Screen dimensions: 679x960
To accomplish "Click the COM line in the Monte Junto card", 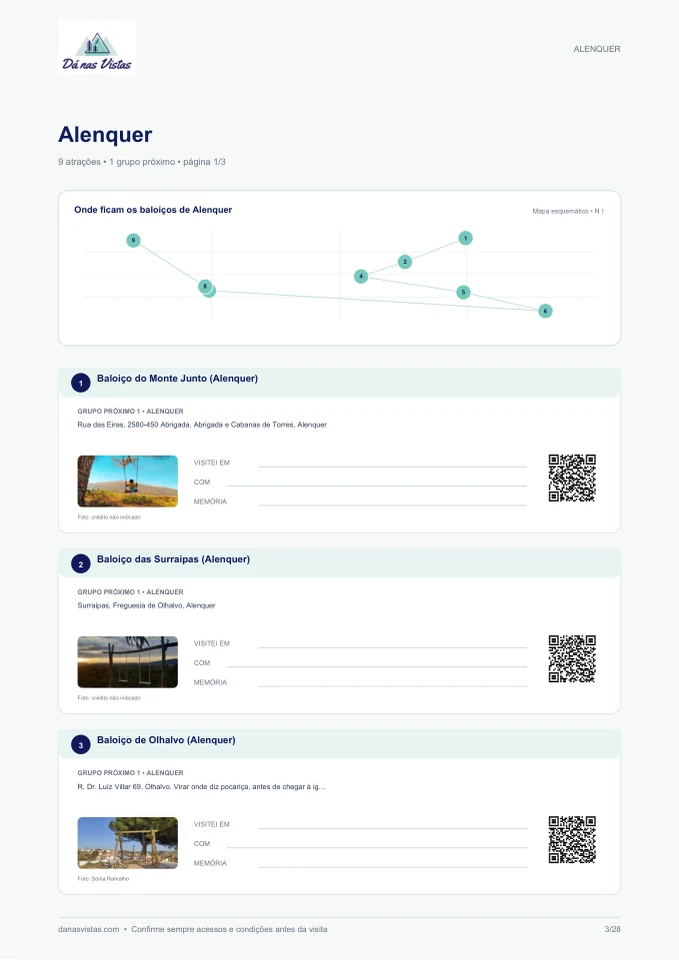I will [x=377, y=486].
